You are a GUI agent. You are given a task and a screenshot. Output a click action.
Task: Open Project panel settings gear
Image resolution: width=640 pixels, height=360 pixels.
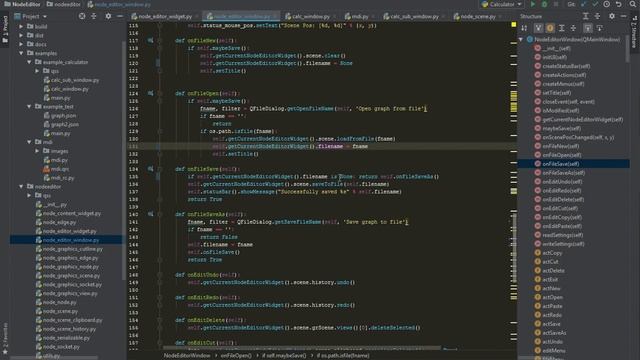[108, 16]
